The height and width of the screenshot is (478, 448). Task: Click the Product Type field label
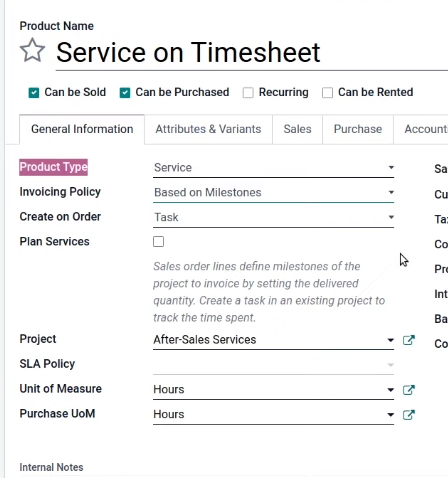click(53, 167)
